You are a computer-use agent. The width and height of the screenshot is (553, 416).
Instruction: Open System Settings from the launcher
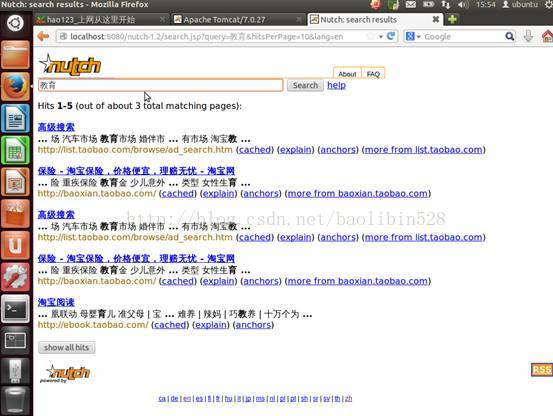click(15, 277)
